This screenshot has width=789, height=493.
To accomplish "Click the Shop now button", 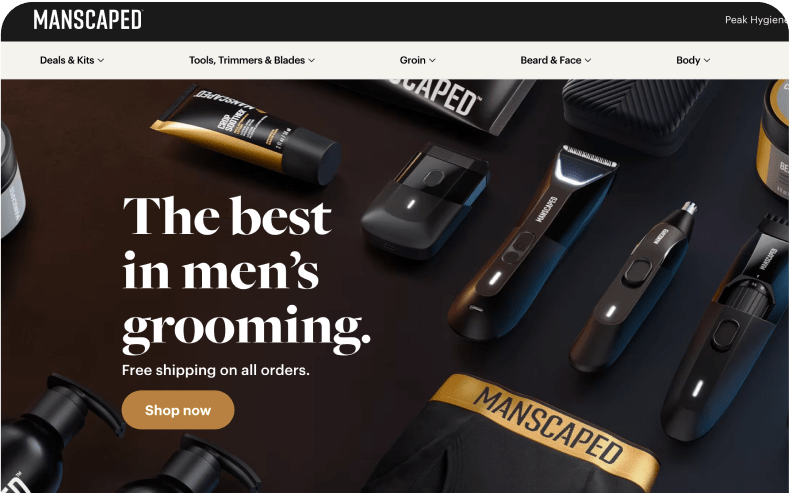I will (178, 410).
